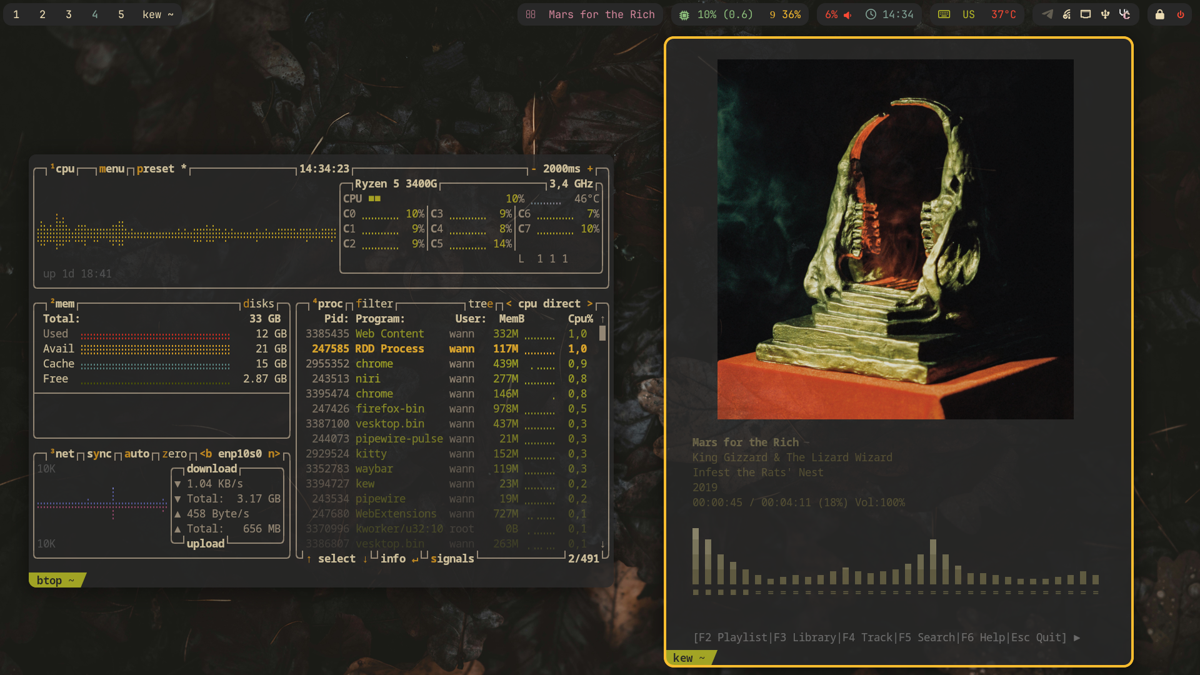Click the Telegram paper plane tray icon
The width and height of the screenshot is (1200, 675).
click(1047, 15)
